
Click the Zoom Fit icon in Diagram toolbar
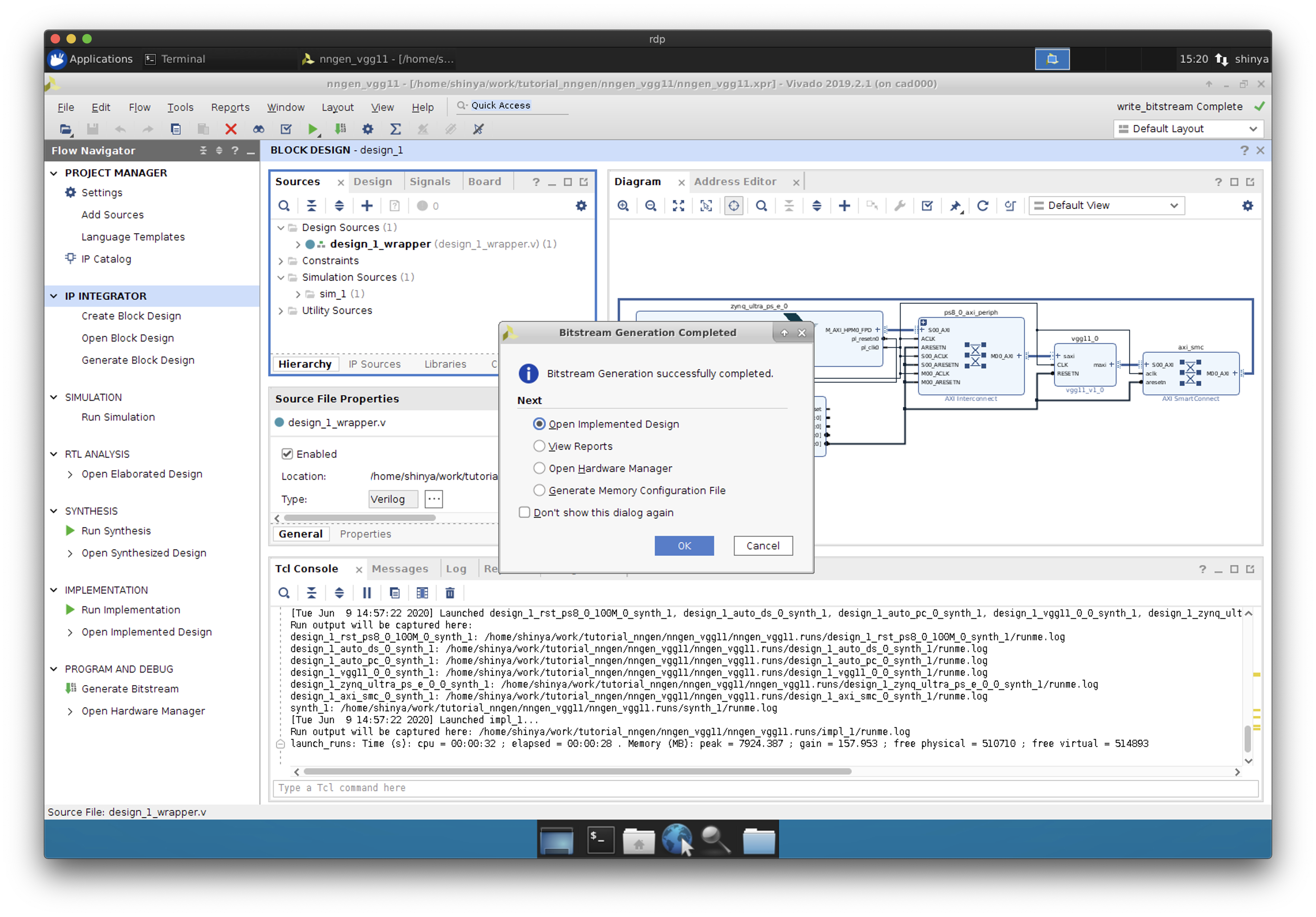click(x=678, y=206)
